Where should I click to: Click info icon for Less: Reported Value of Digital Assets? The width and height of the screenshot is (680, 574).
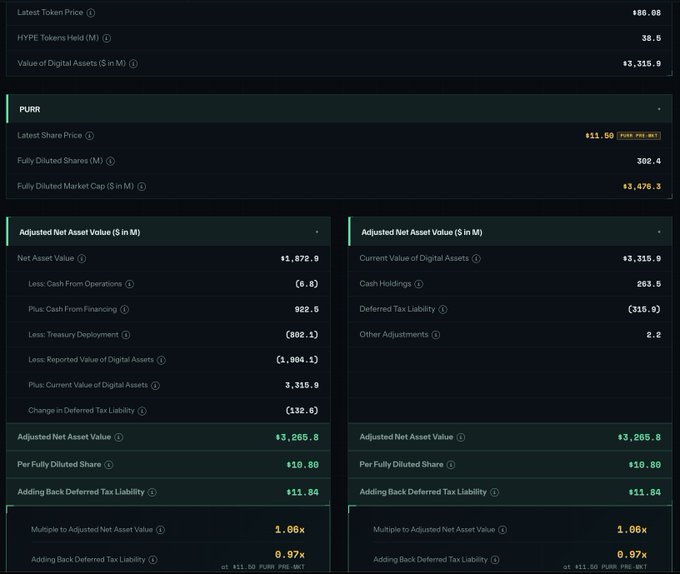[x=161, y=360]
